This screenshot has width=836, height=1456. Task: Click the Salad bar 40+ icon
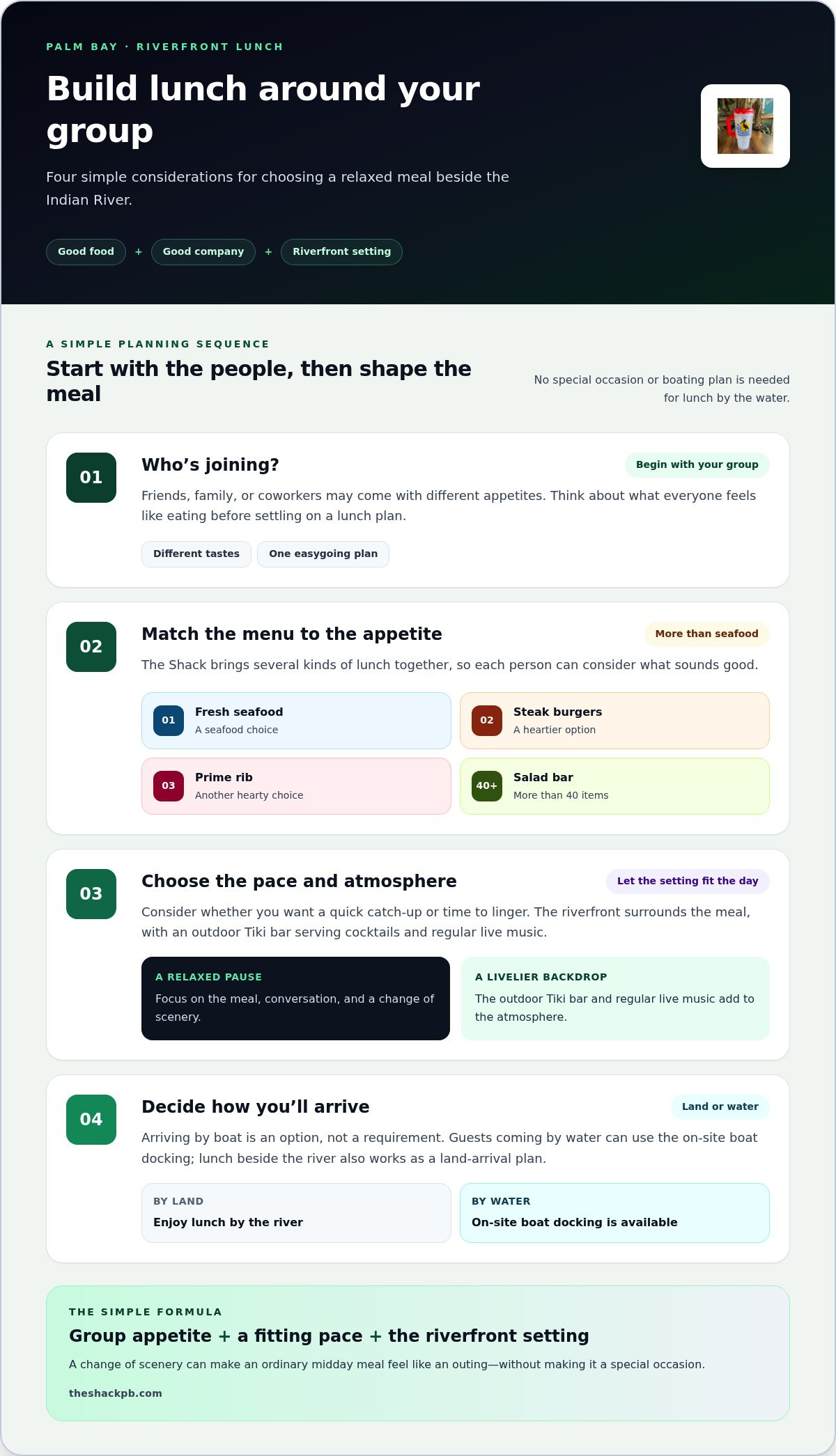point(487,786)
